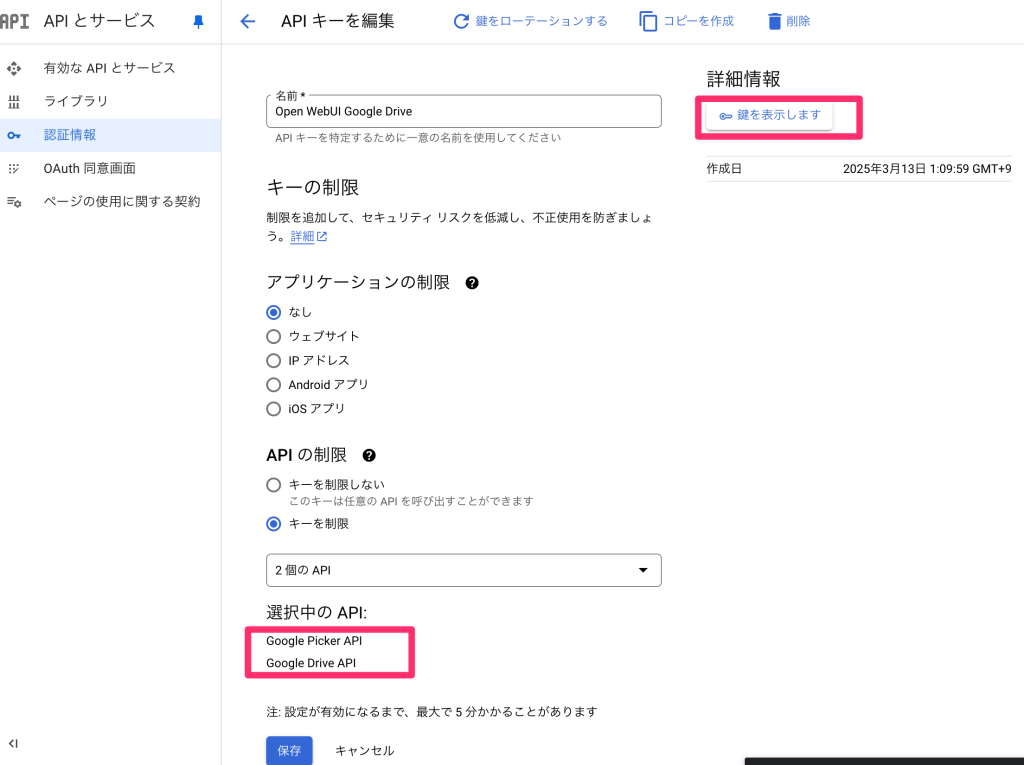Click the ライブラリ grid icon
The image size is (1024, 765).
[x=14, y=101]
